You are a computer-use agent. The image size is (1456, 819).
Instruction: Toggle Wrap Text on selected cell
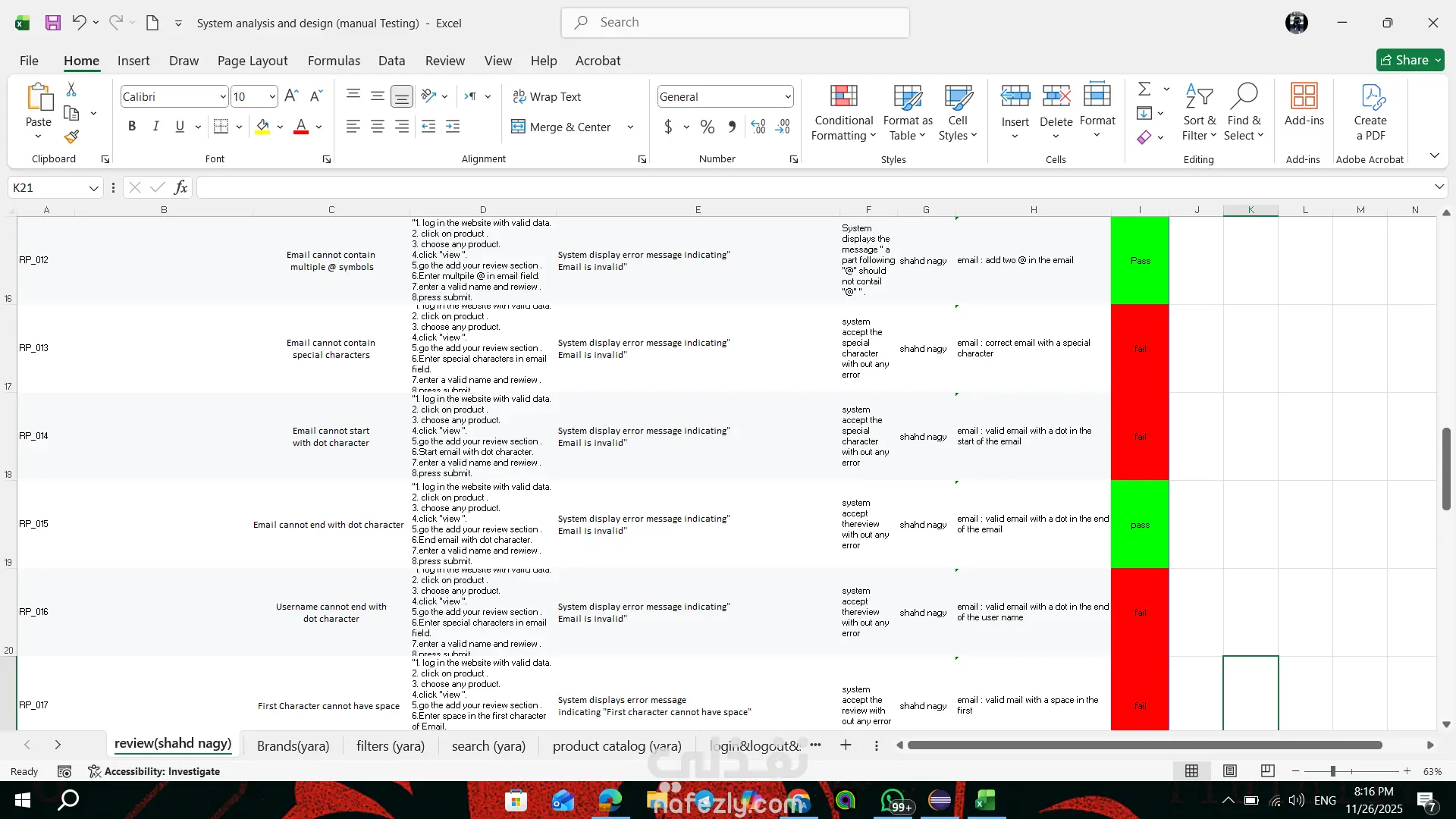click(547, 96)
